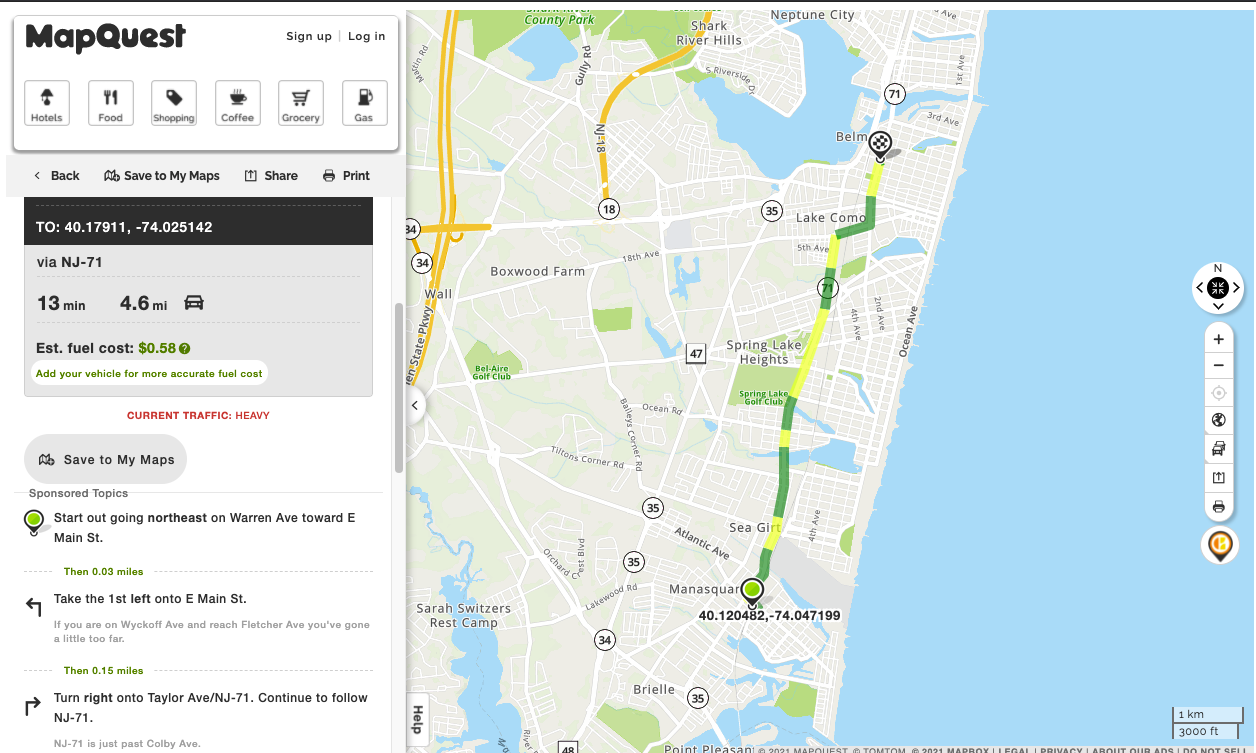
Task: Select step Take the 1st left onto E Main St
Action: click(150, 599)
